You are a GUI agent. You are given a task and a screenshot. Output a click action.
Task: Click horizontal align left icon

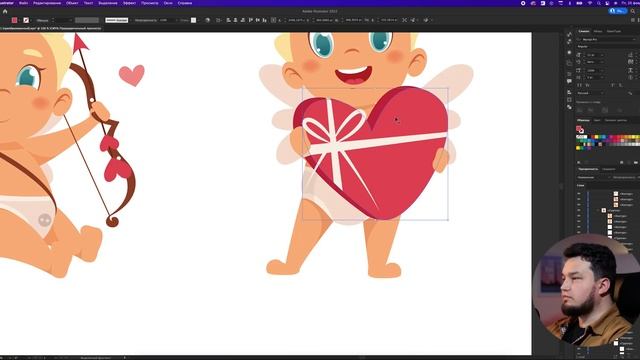pos(229,20)
